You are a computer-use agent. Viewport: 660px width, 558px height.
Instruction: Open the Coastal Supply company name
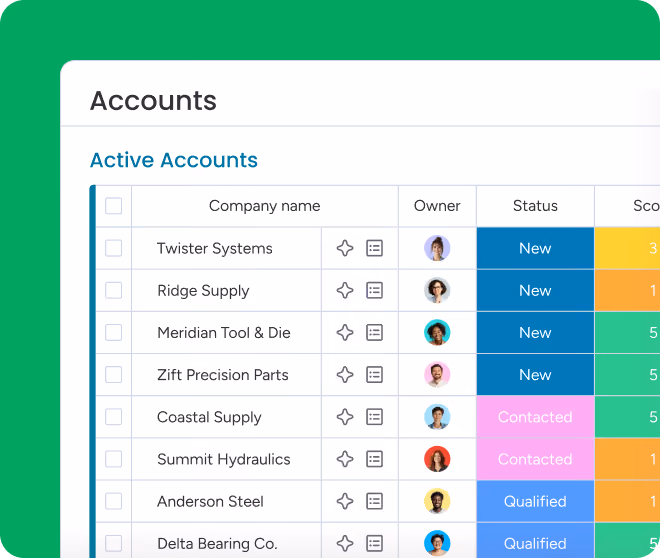coord(209,417)
